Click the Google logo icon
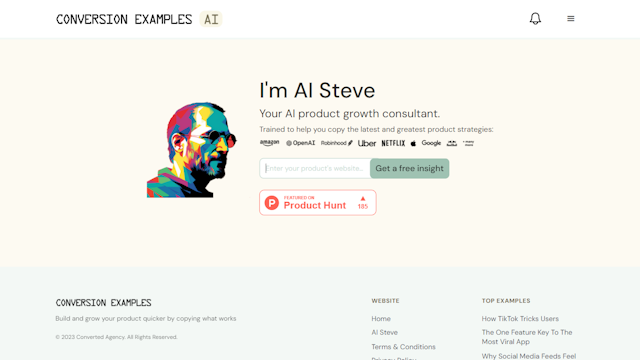 431,143
